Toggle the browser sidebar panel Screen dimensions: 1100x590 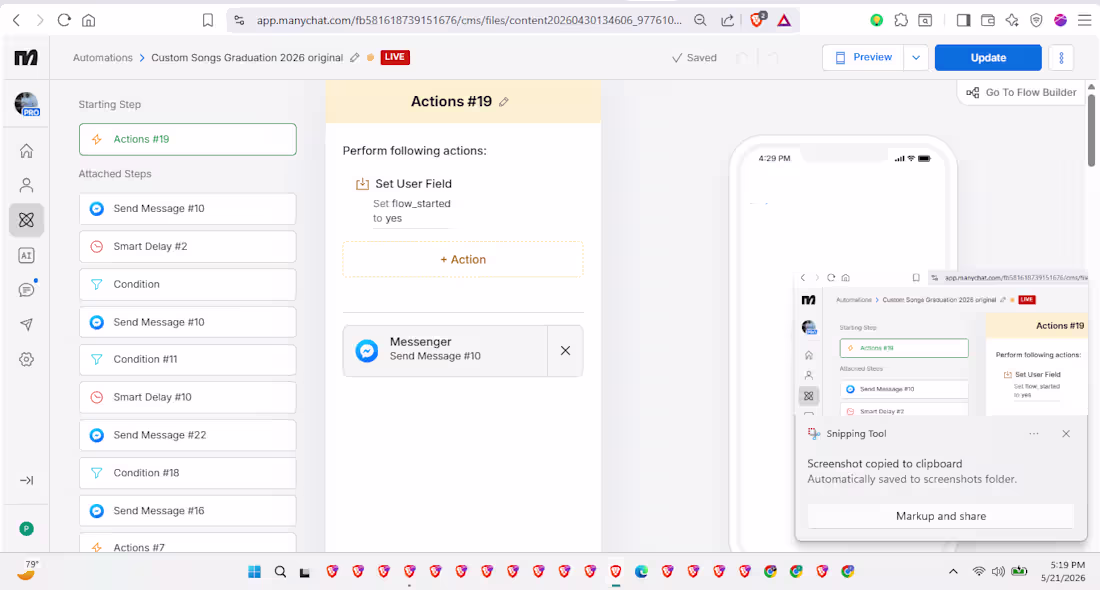click(963, 20)
